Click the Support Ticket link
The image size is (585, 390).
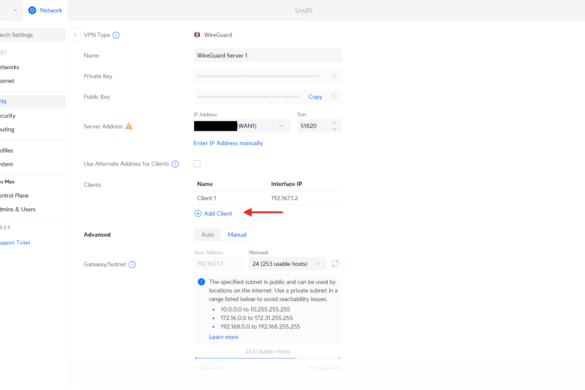(x=15, y=243)
